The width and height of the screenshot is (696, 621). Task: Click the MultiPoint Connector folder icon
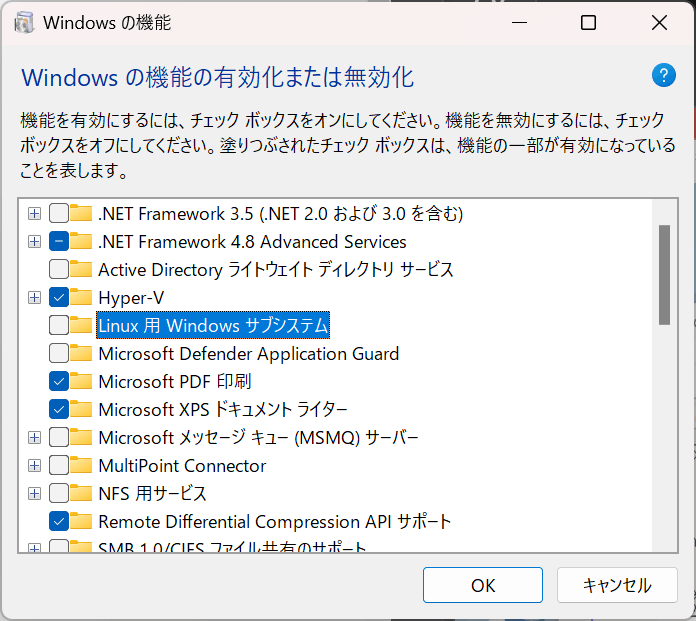81,465
